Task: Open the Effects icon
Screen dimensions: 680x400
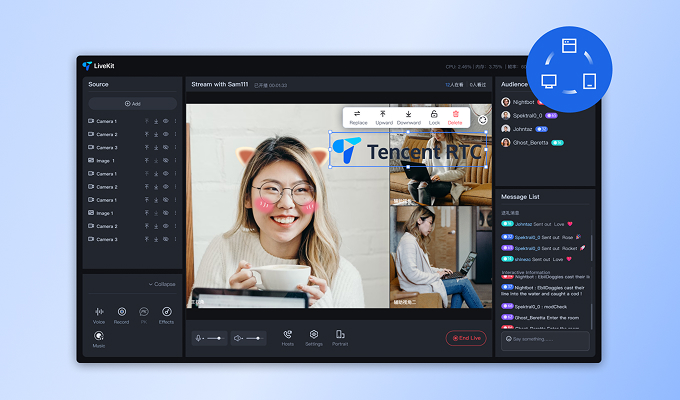Action: tap(167, 311)
